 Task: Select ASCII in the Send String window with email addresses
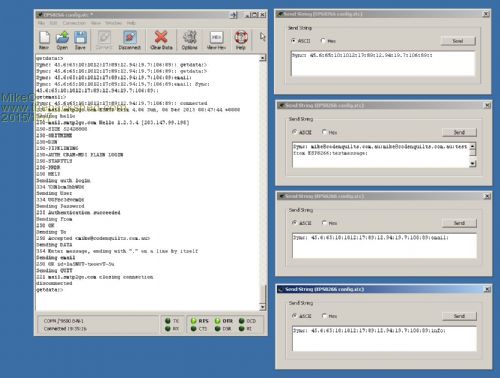[x=294, y=132]
